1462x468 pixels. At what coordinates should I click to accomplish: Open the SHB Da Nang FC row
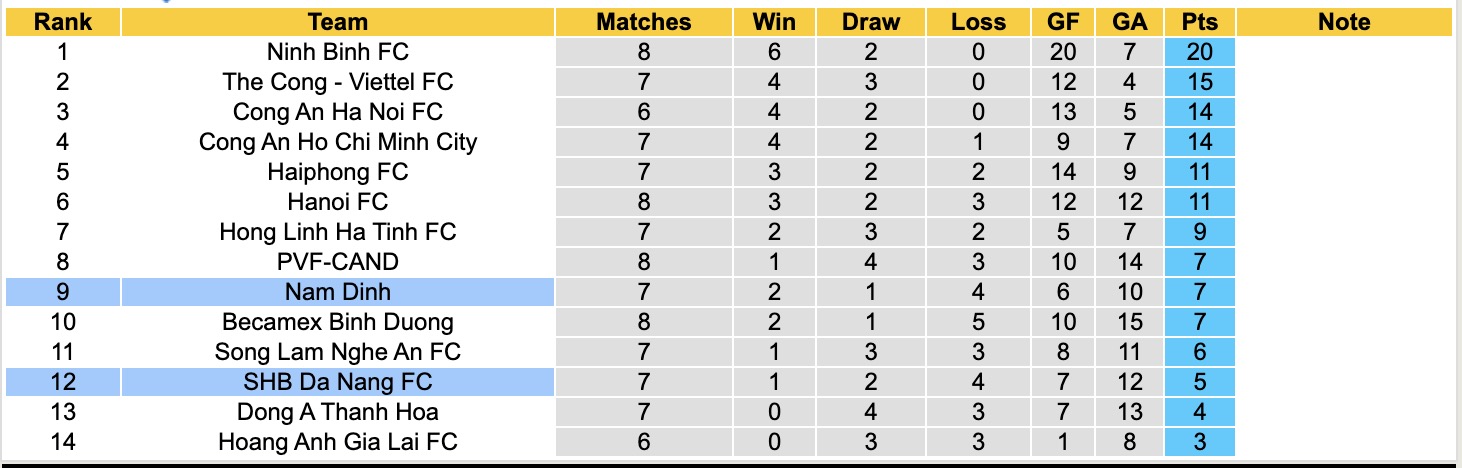(338, 382)
